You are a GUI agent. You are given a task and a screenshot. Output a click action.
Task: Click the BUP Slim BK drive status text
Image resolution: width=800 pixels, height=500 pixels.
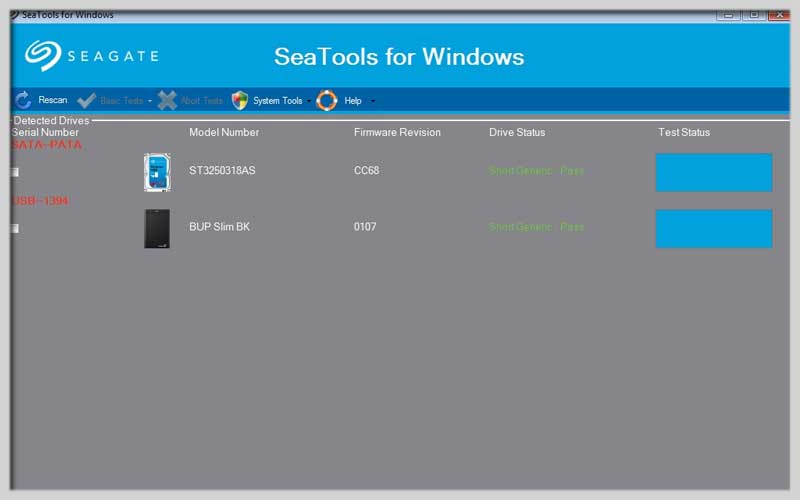[x=536, y=227]
